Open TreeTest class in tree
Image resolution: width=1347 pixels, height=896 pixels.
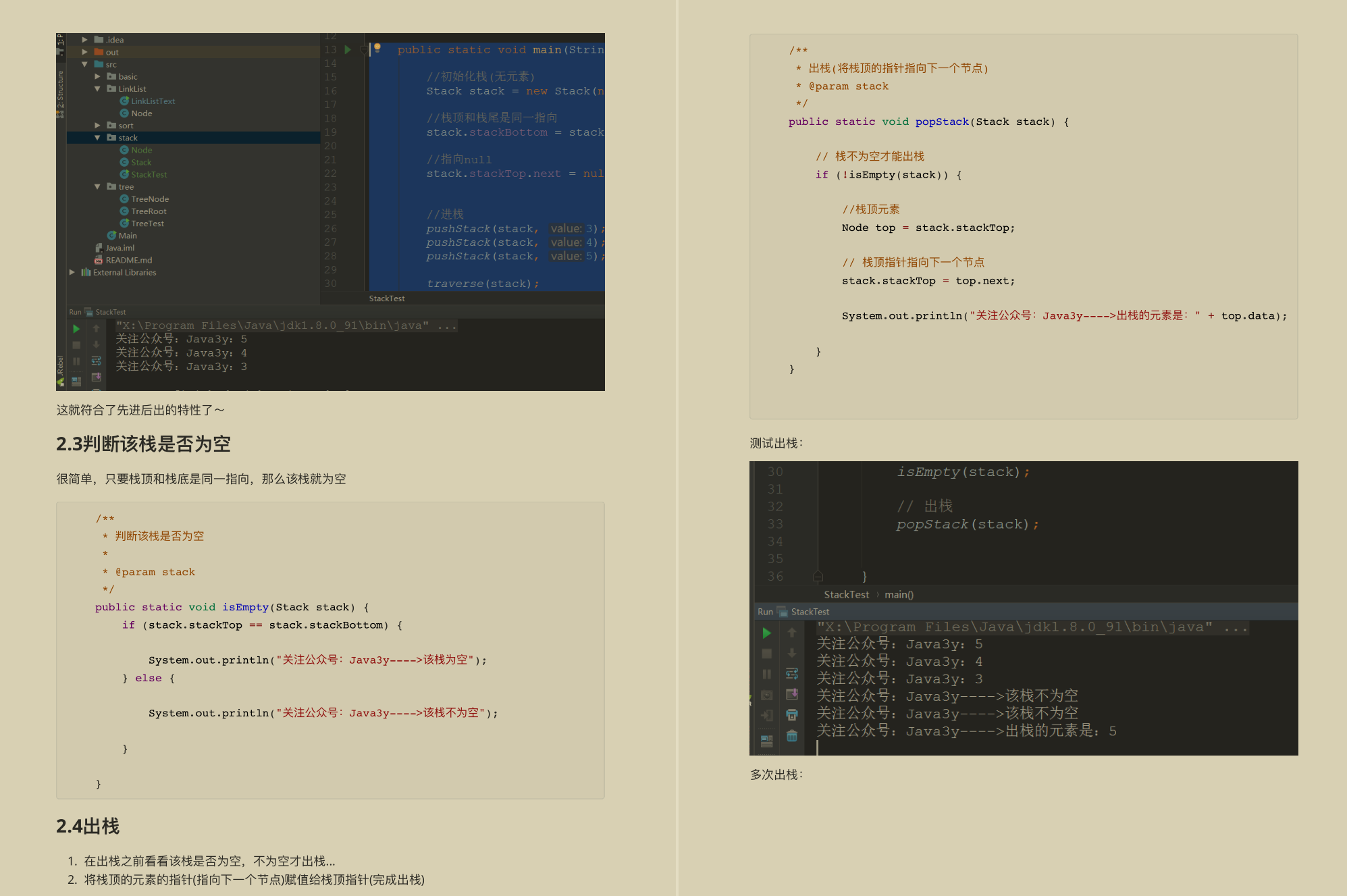coord(148,223)
